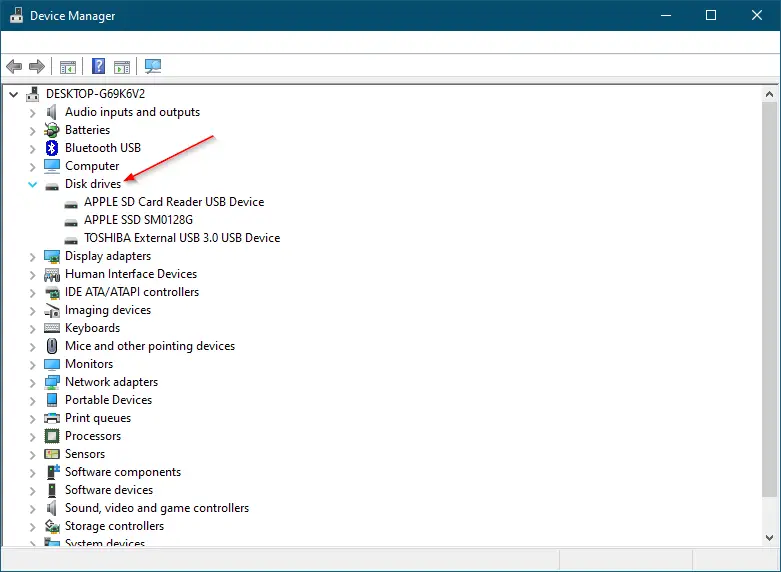Select Sound, video and game controllers
Viewport: 781px width, 572px height.
157,508
